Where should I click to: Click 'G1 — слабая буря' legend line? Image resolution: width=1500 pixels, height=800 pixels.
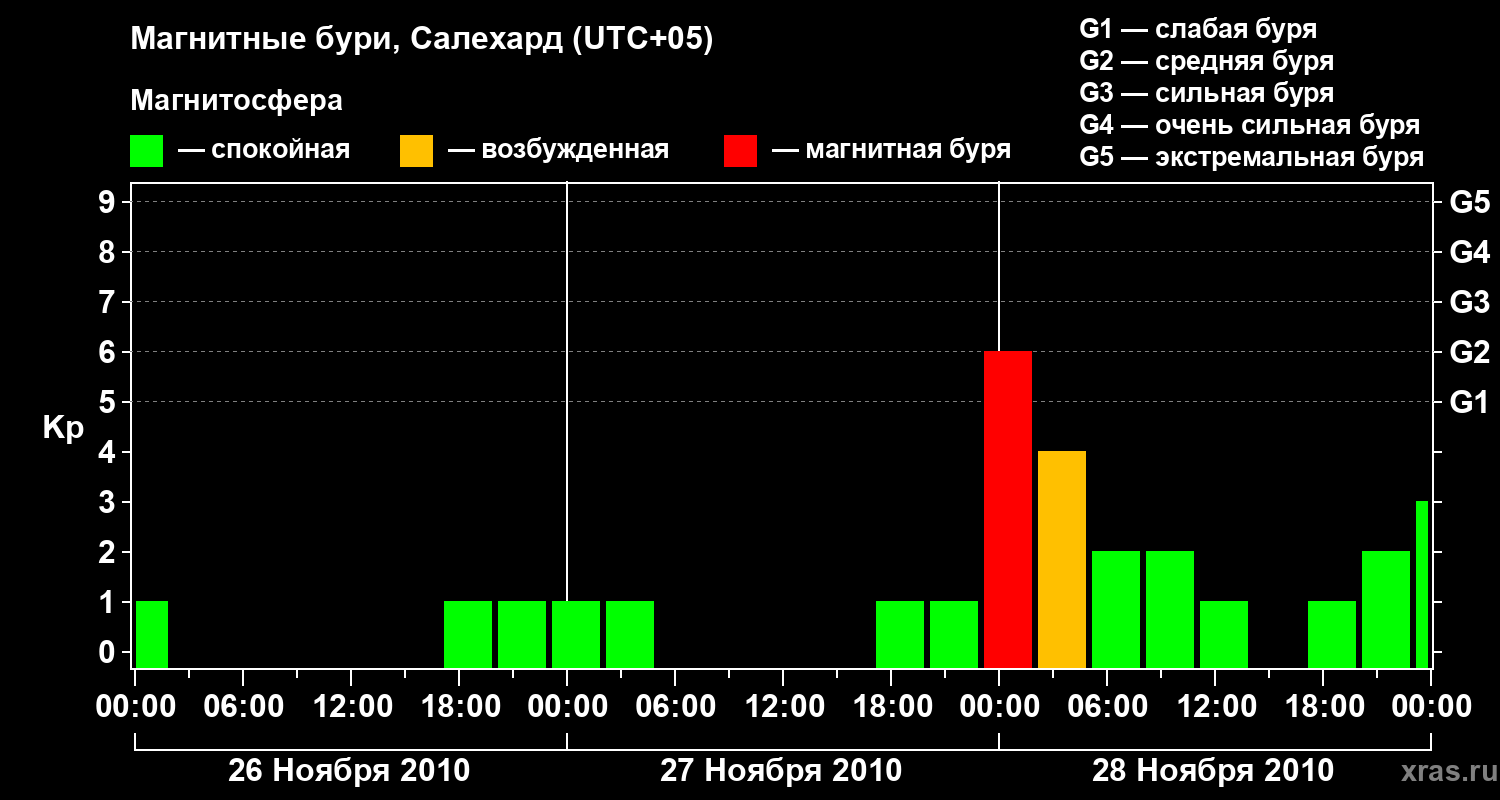click(x=1198, y=29)
